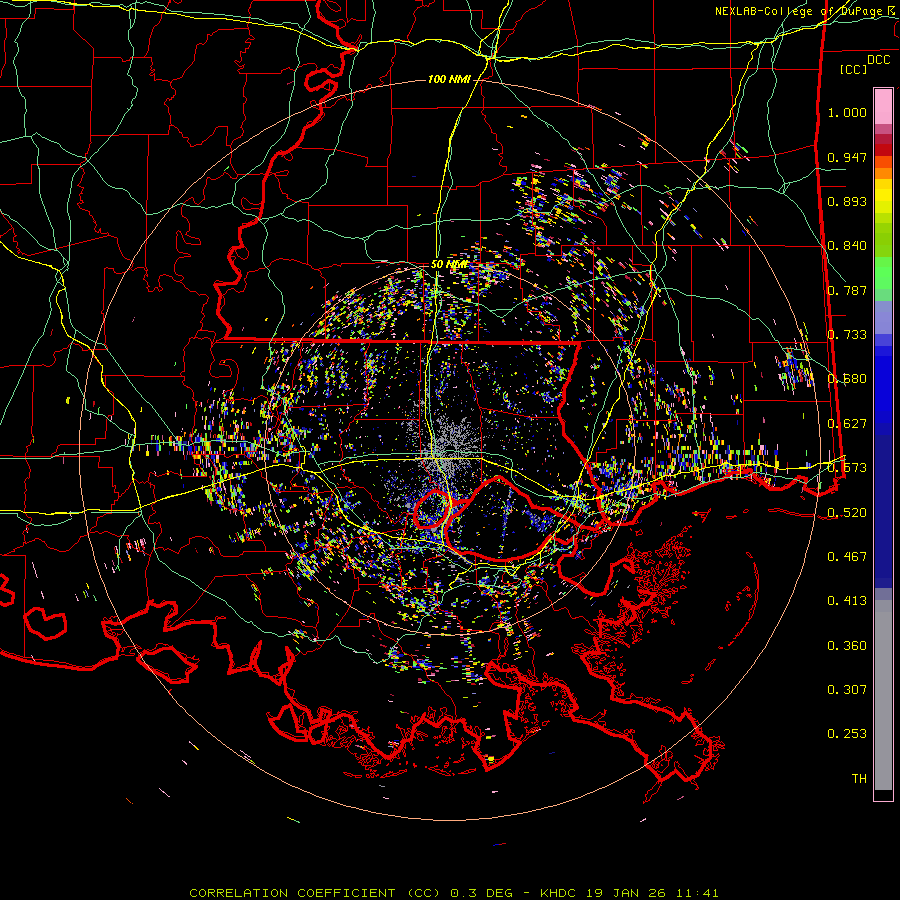Click the KHDC station identifier in the caption

[559, 893]
